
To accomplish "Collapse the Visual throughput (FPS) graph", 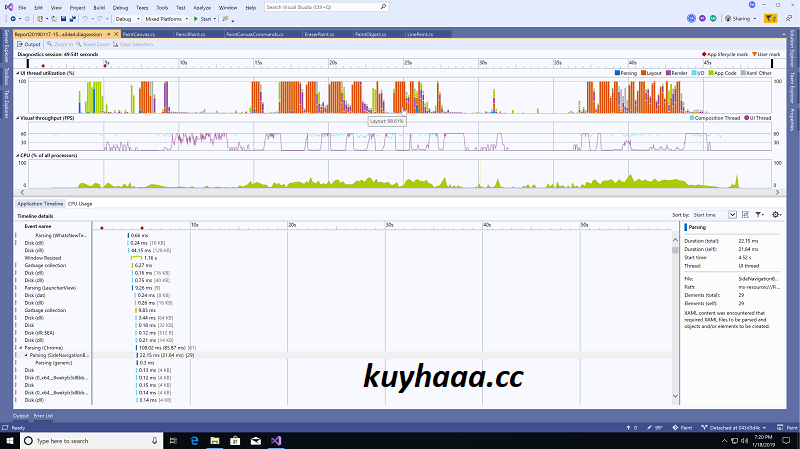I will click(x=18, y=118).
